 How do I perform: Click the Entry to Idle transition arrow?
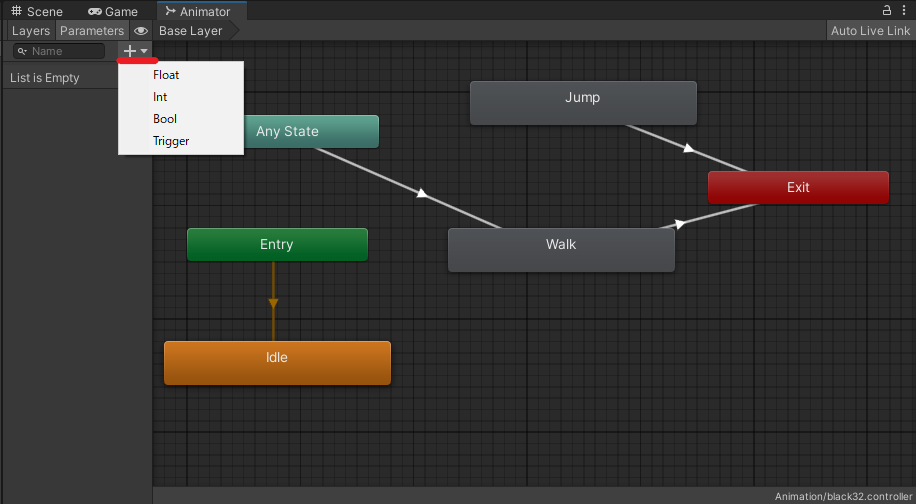pyautogui.click(x=273, y=303)
